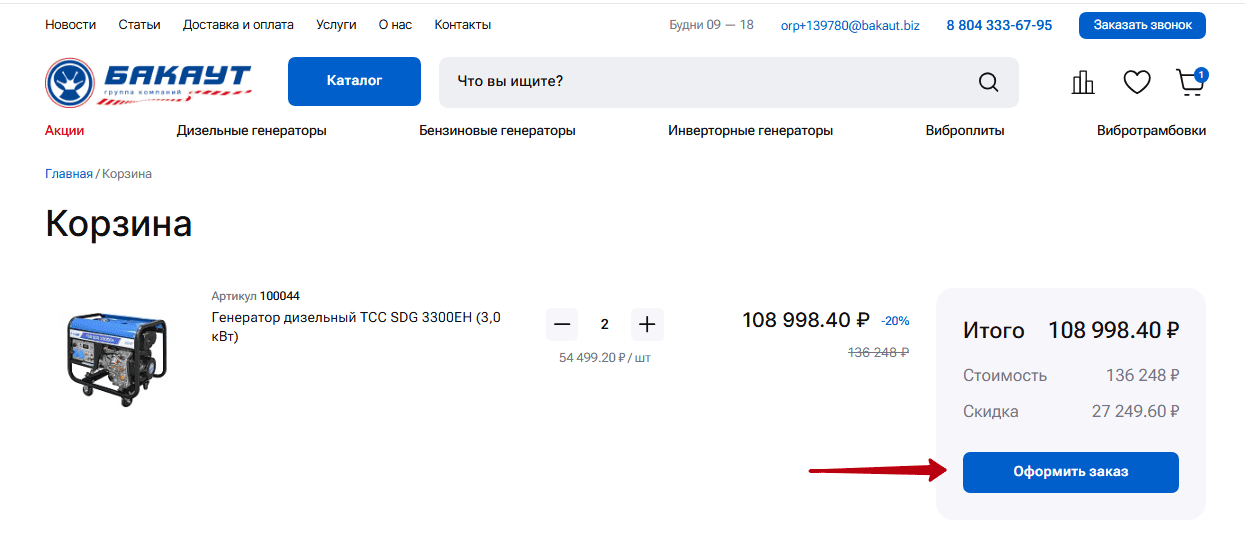Click the magnifier search icon
Image resolution: width=1245 pixels, height=552 pixels.
(x=988, y=82)
